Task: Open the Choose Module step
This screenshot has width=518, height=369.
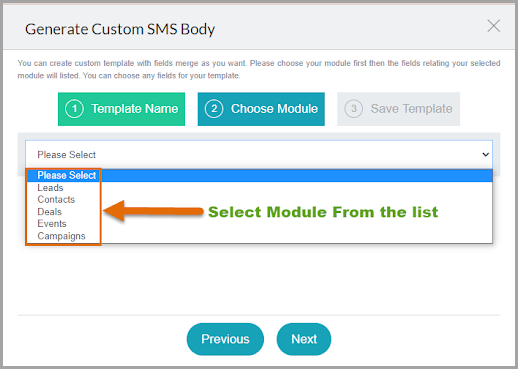Action: pyautogui.click(x=261, y=109)
